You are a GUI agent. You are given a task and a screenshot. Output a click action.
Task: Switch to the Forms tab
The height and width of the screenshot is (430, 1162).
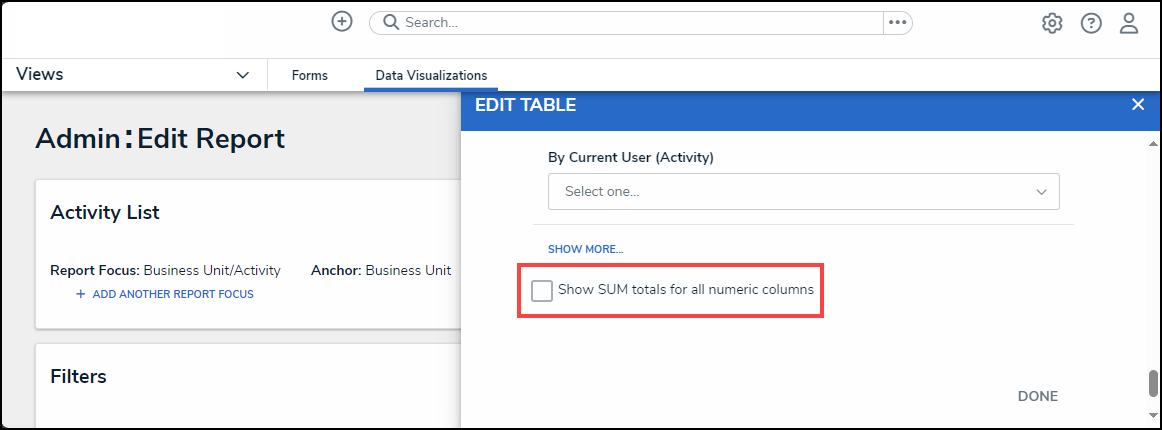(x=310, y=75)
